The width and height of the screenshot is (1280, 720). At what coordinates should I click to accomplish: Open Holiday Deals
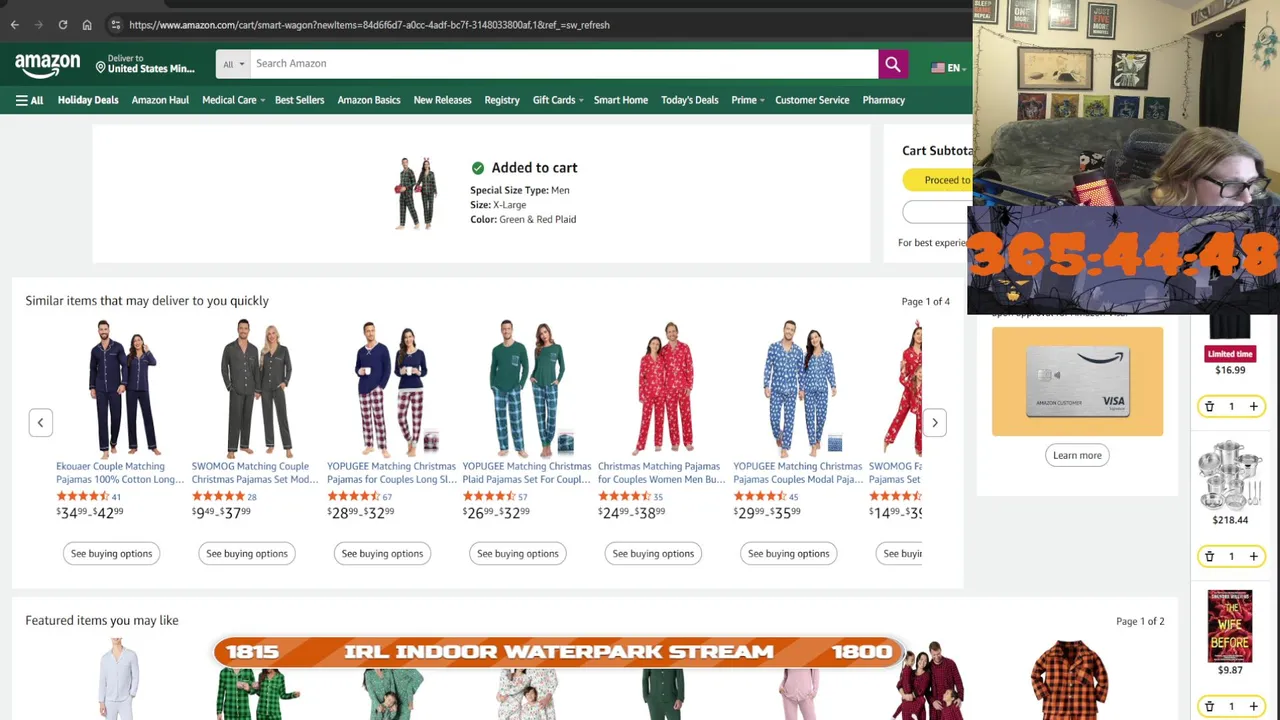(88, 100)
